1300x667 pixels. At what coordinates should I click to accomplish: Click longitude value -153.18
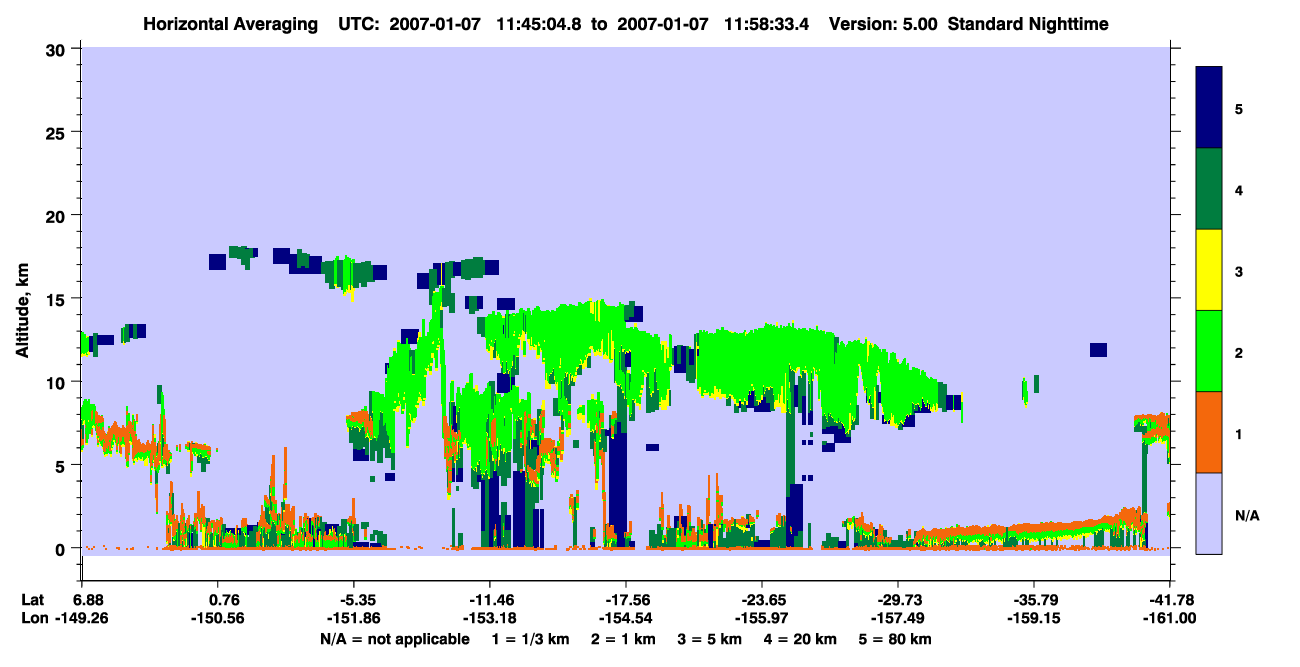[489, 618]
